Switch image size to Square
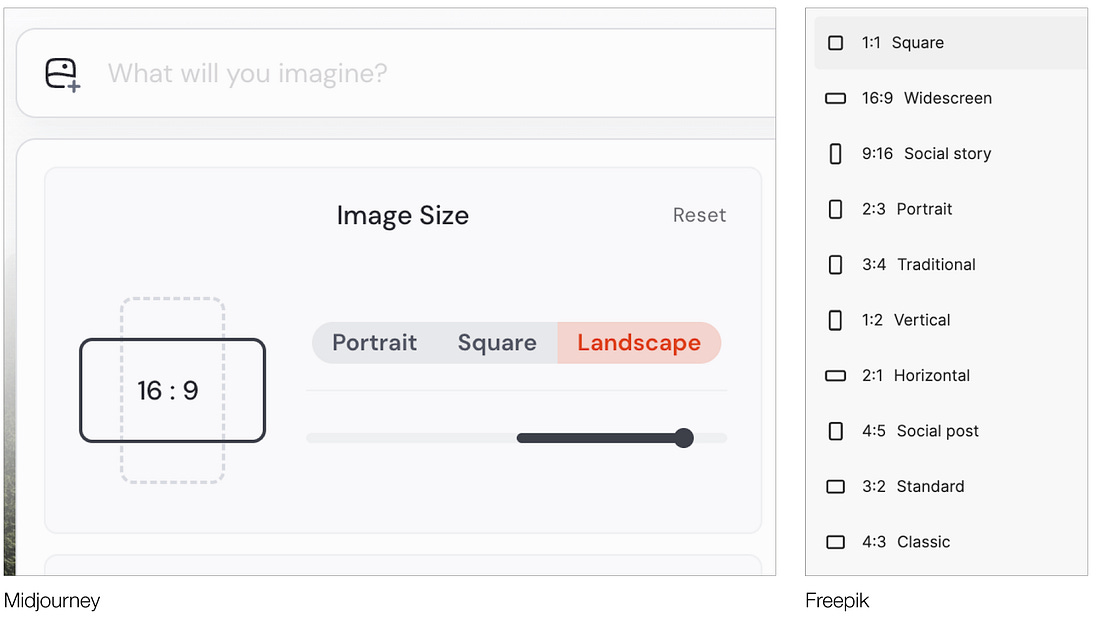This screenshot has height=625, width=1100. point(497,343)
